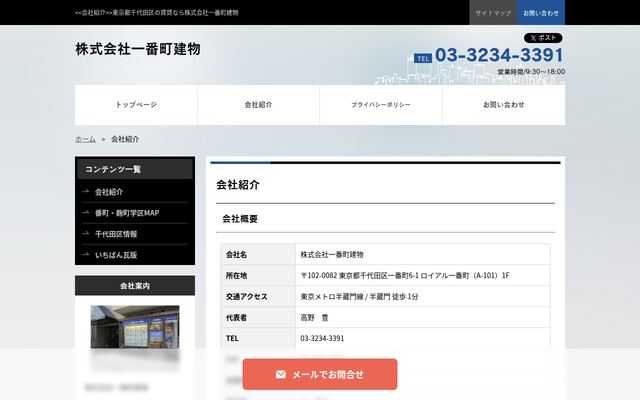Go to トップページ in navigation menu

coord(136,105)
